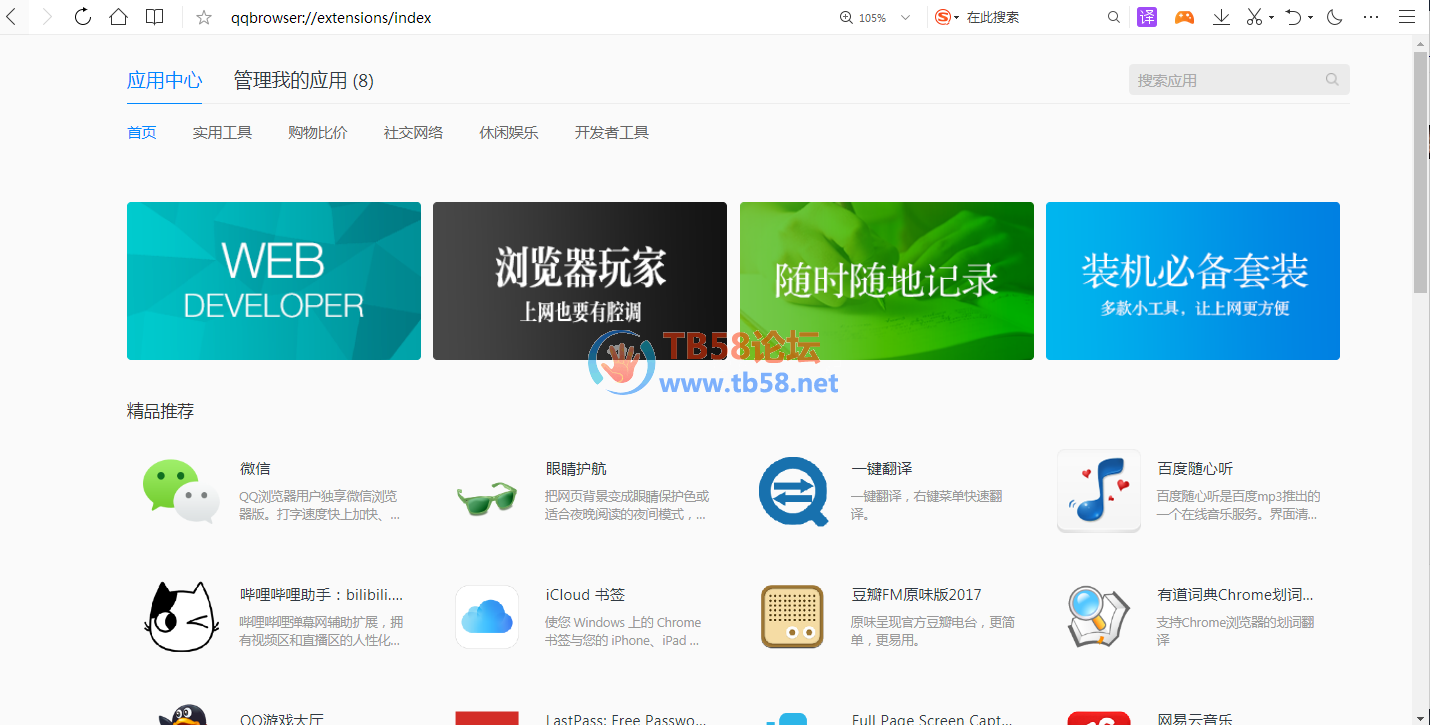Expand the screenshot tool dropdown arrow
Image resolution: width=1430 pixels, height=725 pixels.
coord(1271,18)
